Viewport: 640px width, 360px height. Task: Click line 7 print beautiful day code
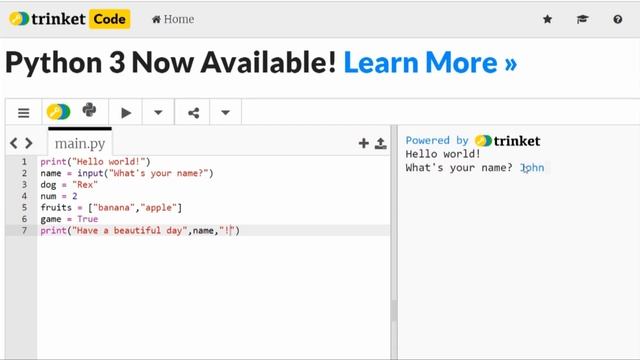click(140, 230)
